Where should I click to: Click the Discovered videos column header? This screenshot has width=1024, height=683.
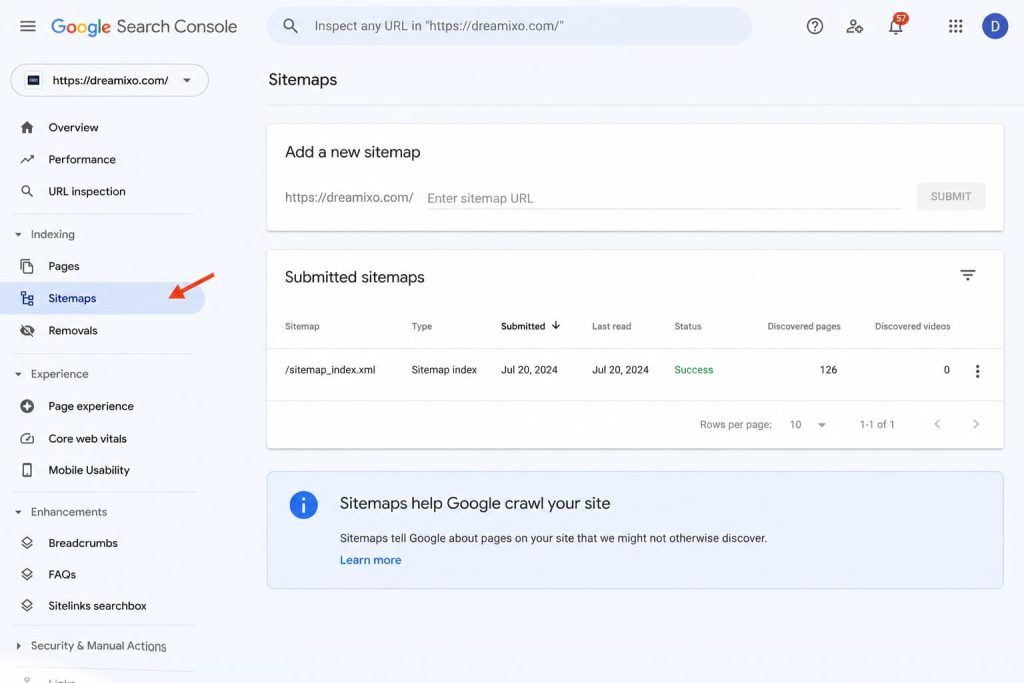pos(912,326)
